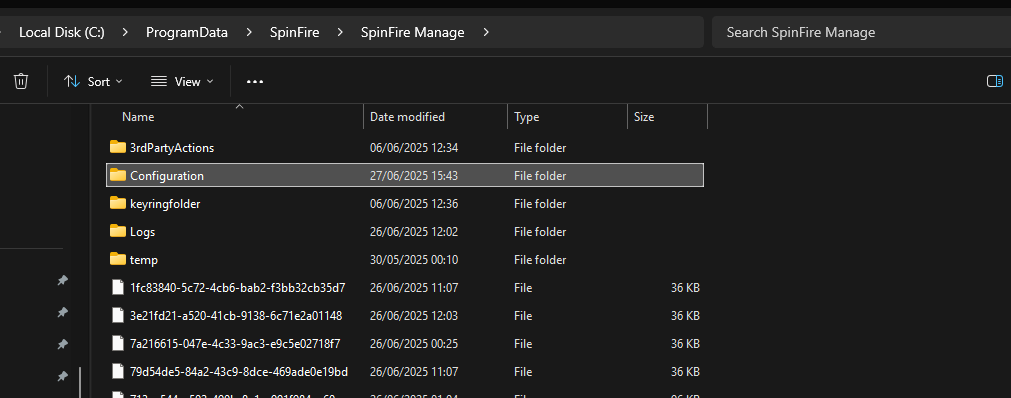Expand the chevron after ProgramData breadcrumb
1011x398 pixels.
(x=249, y=32)
